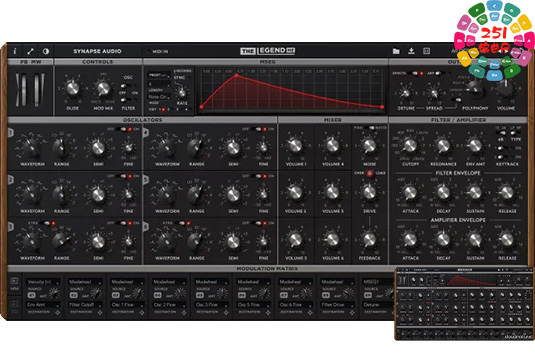Click target icon under Osc 3 Fine destination
The image size is (535, 363).
pyautogui.click(x=226, y=312)
